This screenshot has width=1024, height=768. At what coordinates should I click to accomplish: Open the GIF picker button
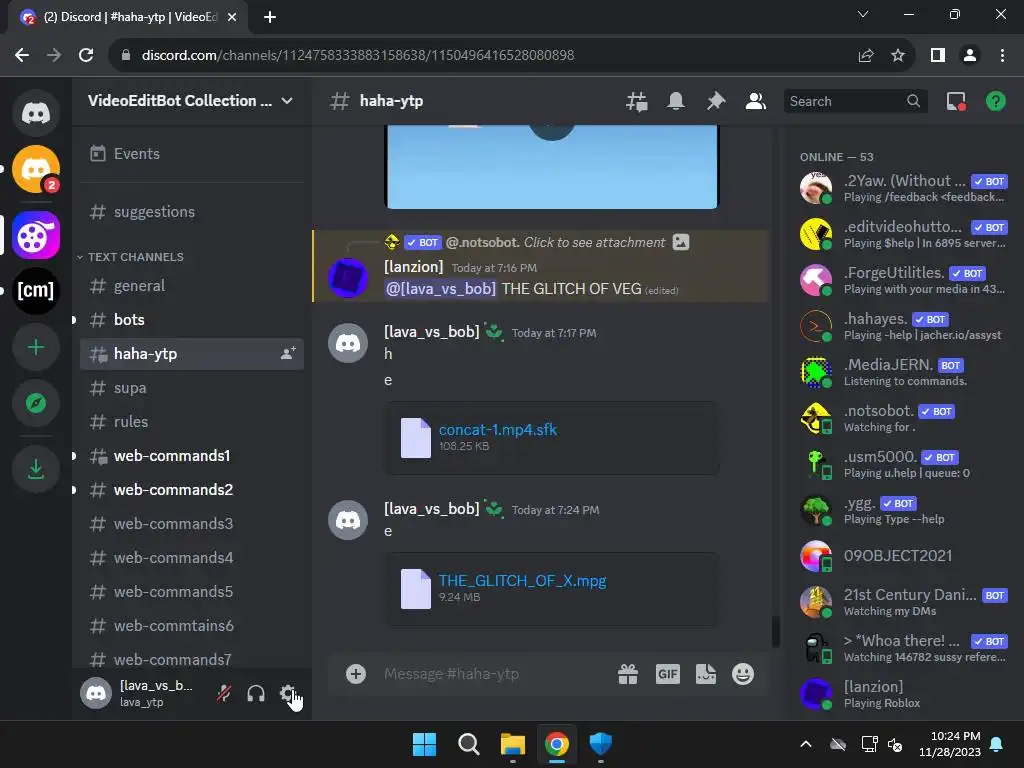pyautogui.click(x=667, y=674)
